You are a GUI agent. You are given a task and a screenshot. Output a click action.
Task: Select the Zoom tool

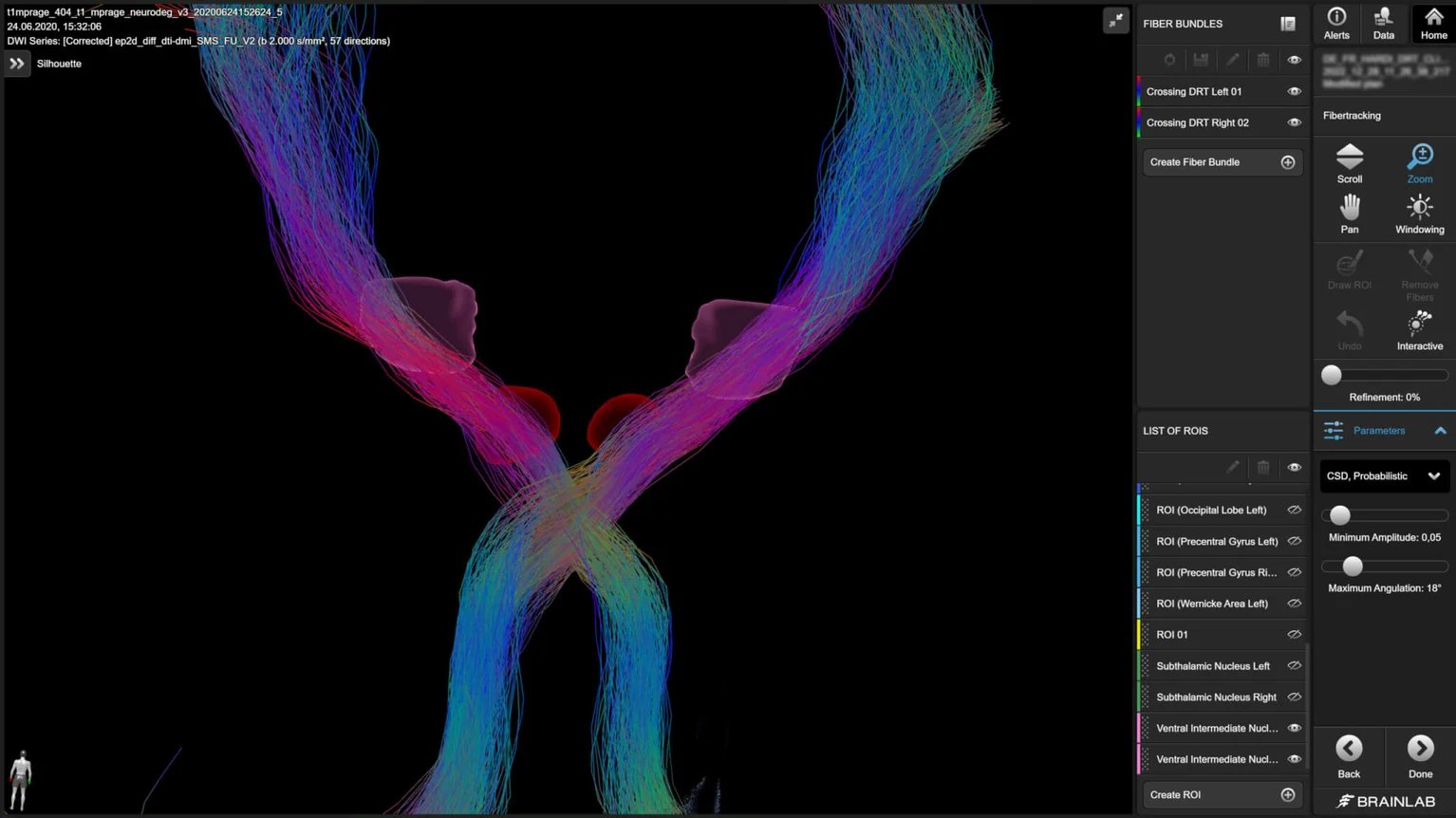point(1420,163)
